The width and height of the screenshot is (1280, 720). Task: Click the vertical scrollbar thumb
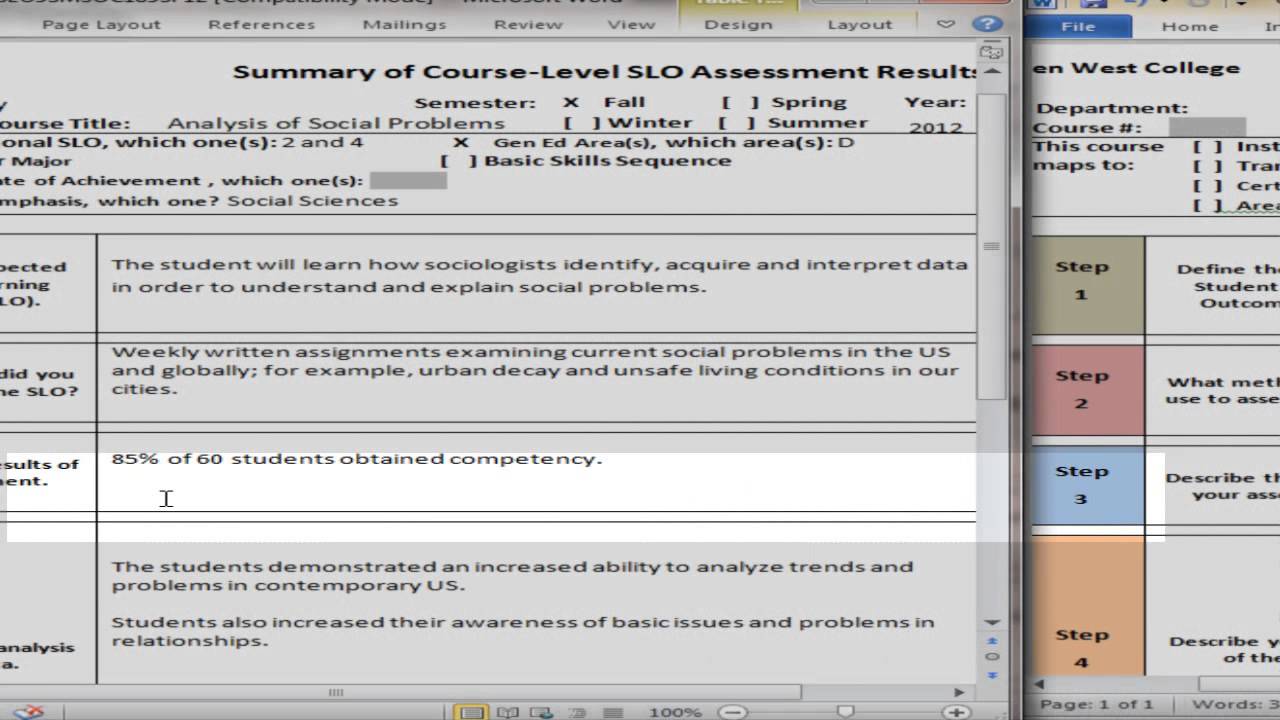tap(991, 247)
